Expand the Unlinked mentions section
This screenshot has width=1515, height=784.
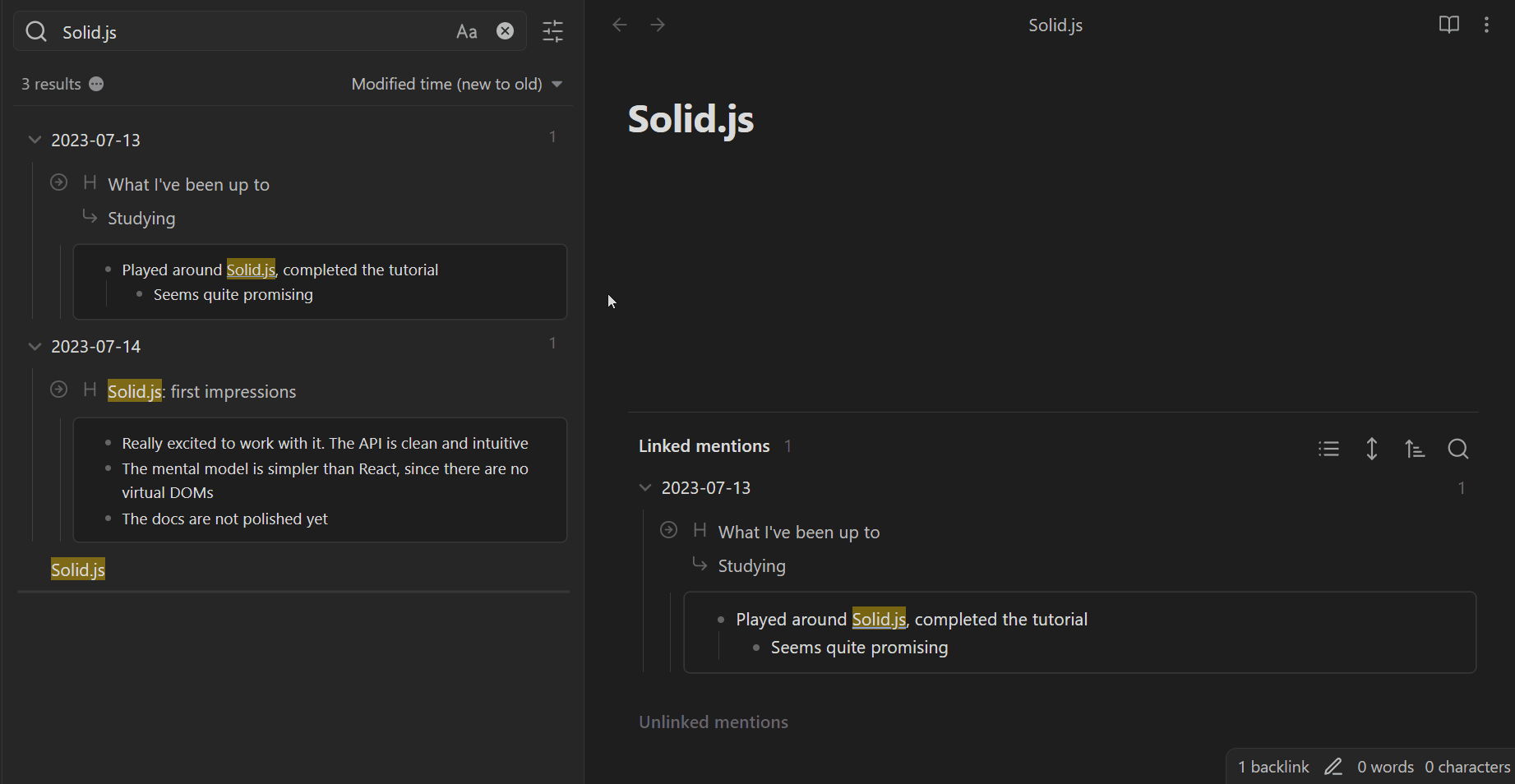pyautogui.click(x=714, y=722)
